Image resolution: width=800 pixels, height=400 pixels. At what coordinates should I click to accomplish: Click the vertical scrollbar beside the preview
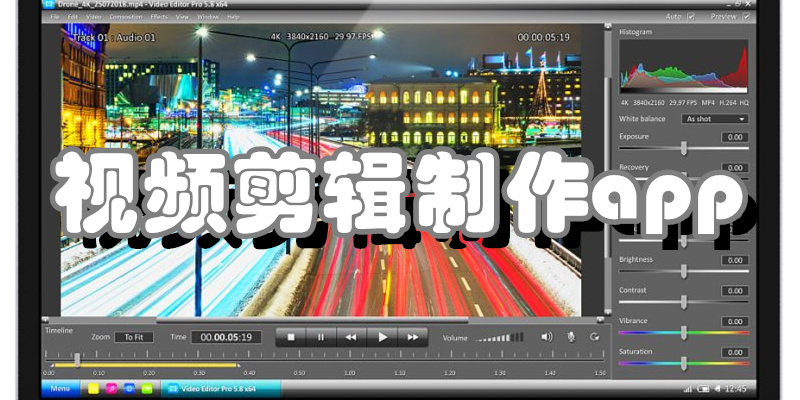tap(608, 166)
